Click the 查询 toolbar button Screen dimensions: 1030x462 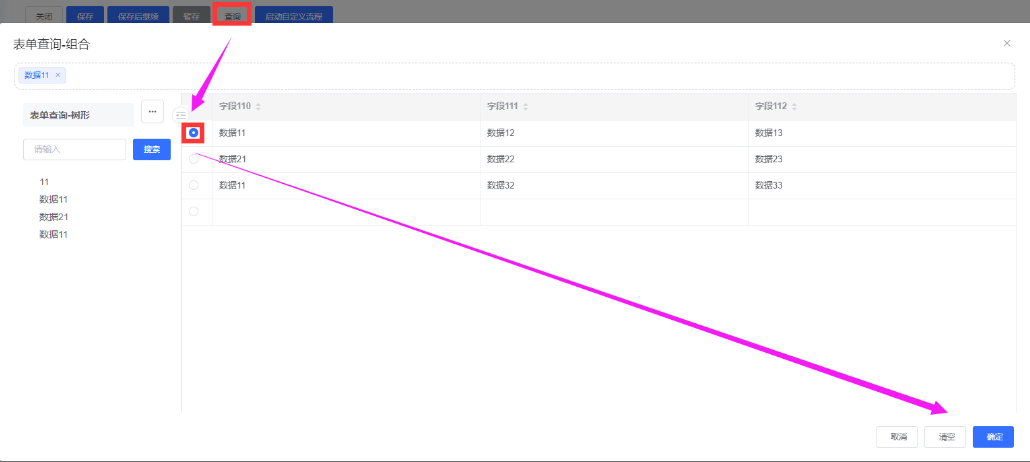click(x=232, y=17)
